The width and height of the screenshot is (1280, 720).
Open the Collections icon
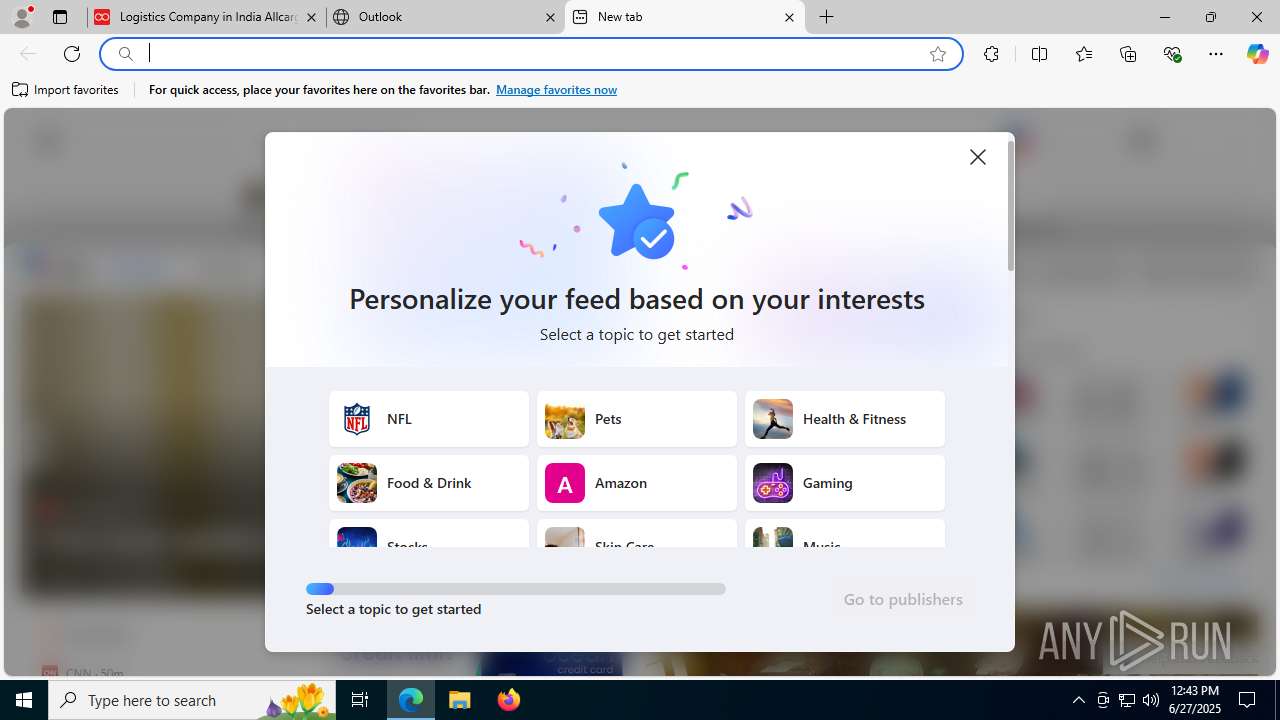pos(1128,54)
